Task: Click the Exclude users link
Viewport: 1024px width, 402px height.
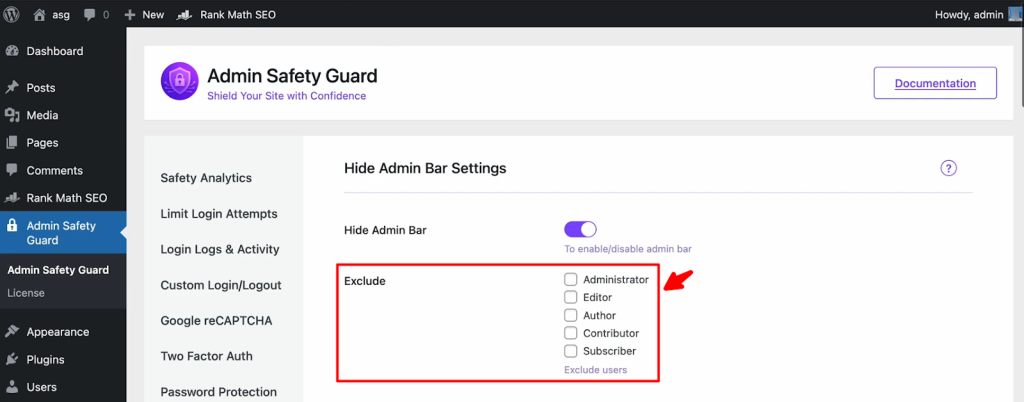Action: point(595,370)
